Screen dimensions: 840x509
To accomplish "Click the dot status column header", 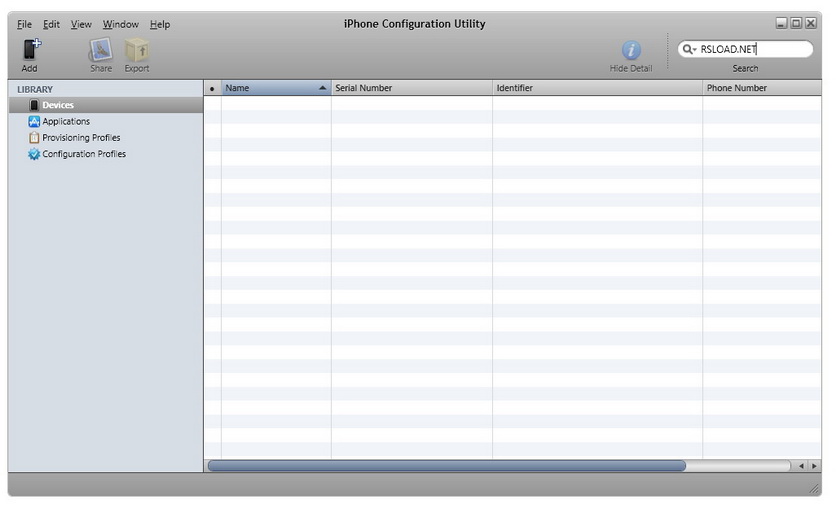I will (x=212, y=88).
